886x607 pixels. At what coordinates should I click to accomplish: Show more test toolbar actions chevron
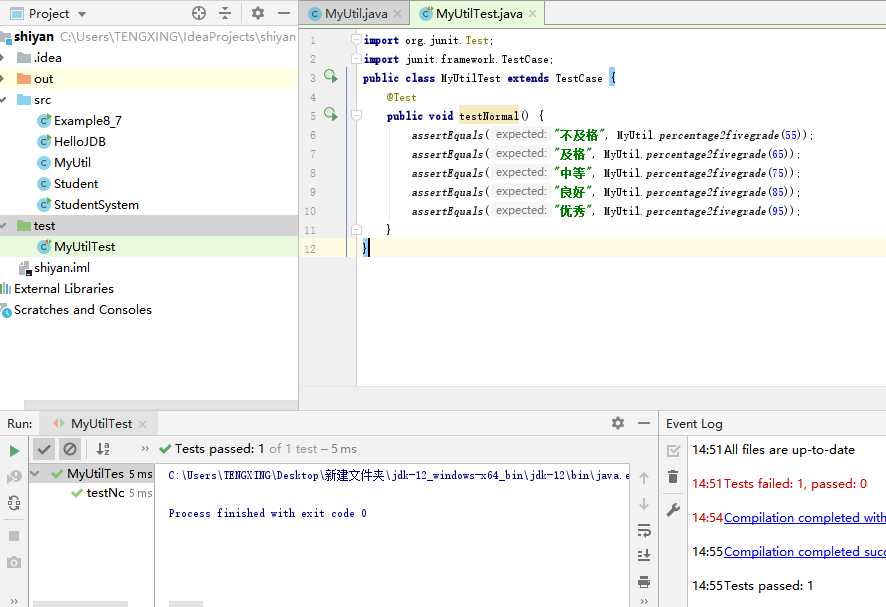point(145,449)
